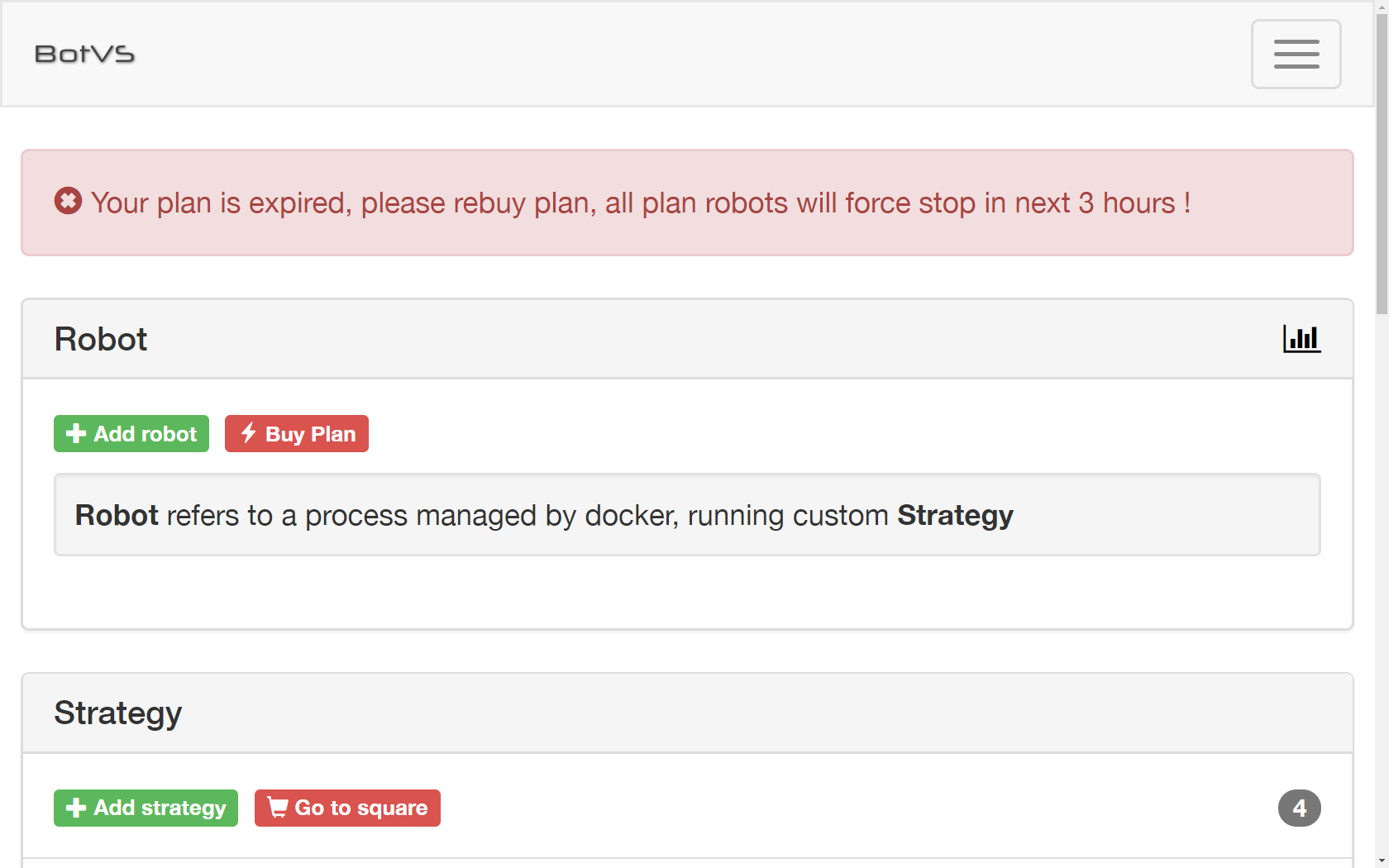1389x868 pixels.
Task: Click the Strategy panel heading
Action: (x=118, y=713)
